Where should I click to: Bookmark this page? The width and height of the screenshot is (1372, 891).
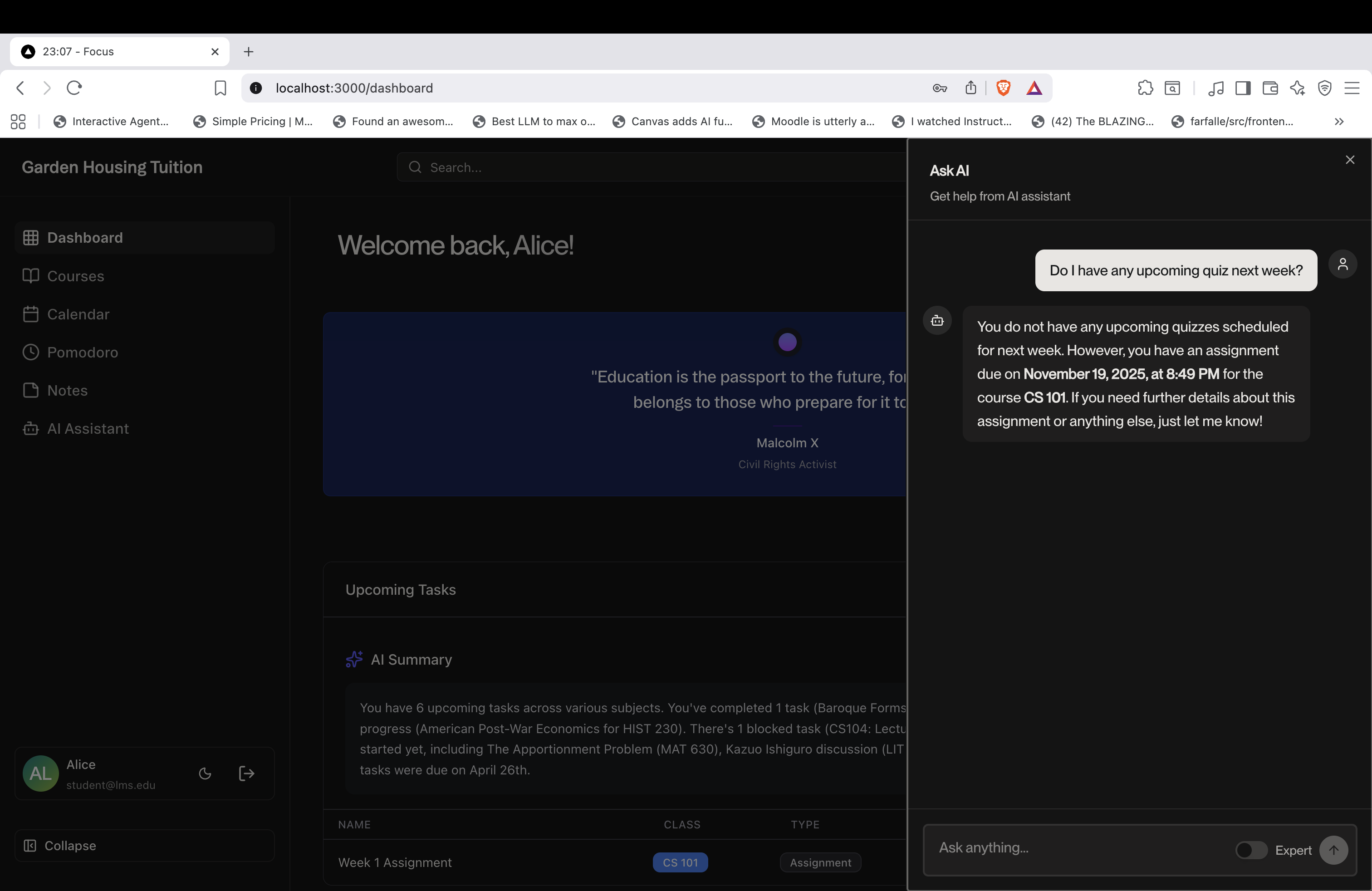pos(220,88)
